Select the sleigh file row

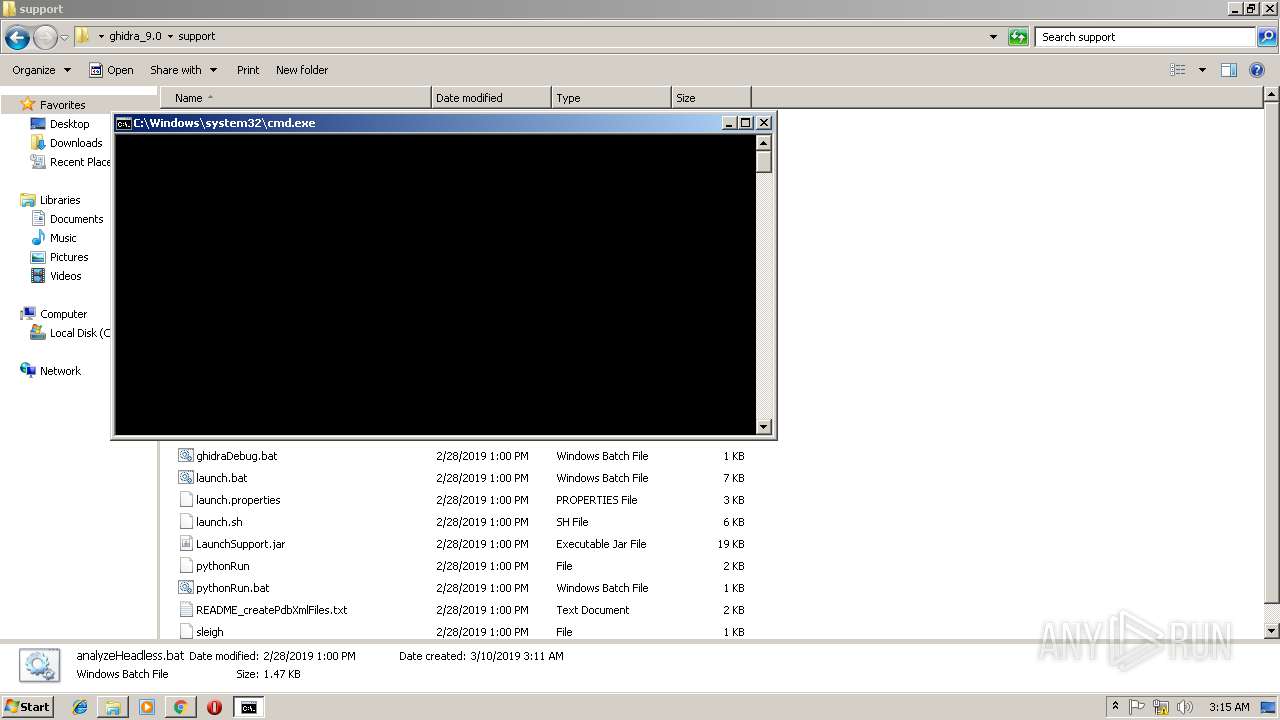pos(461,632)
